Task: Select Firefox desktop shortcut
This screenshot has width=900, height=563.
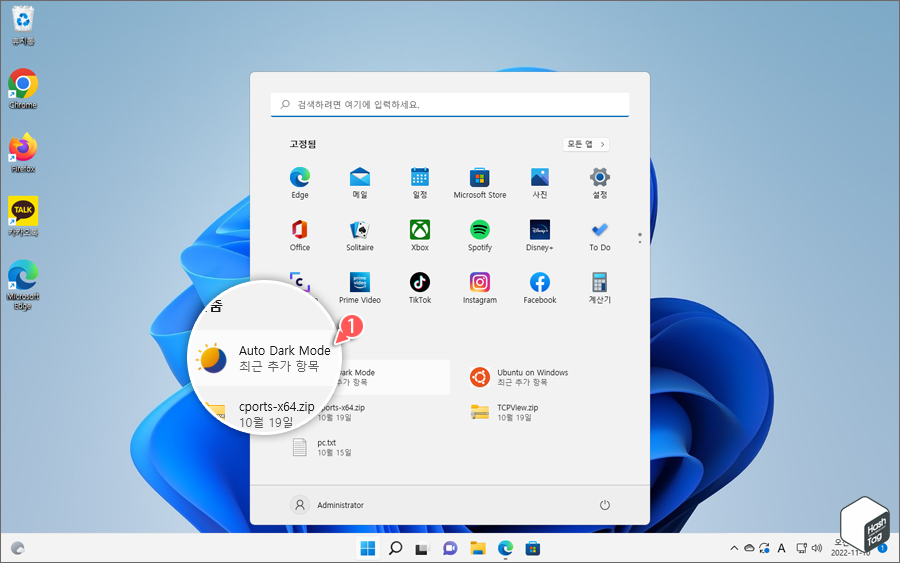Action: [x=23, y=153]
